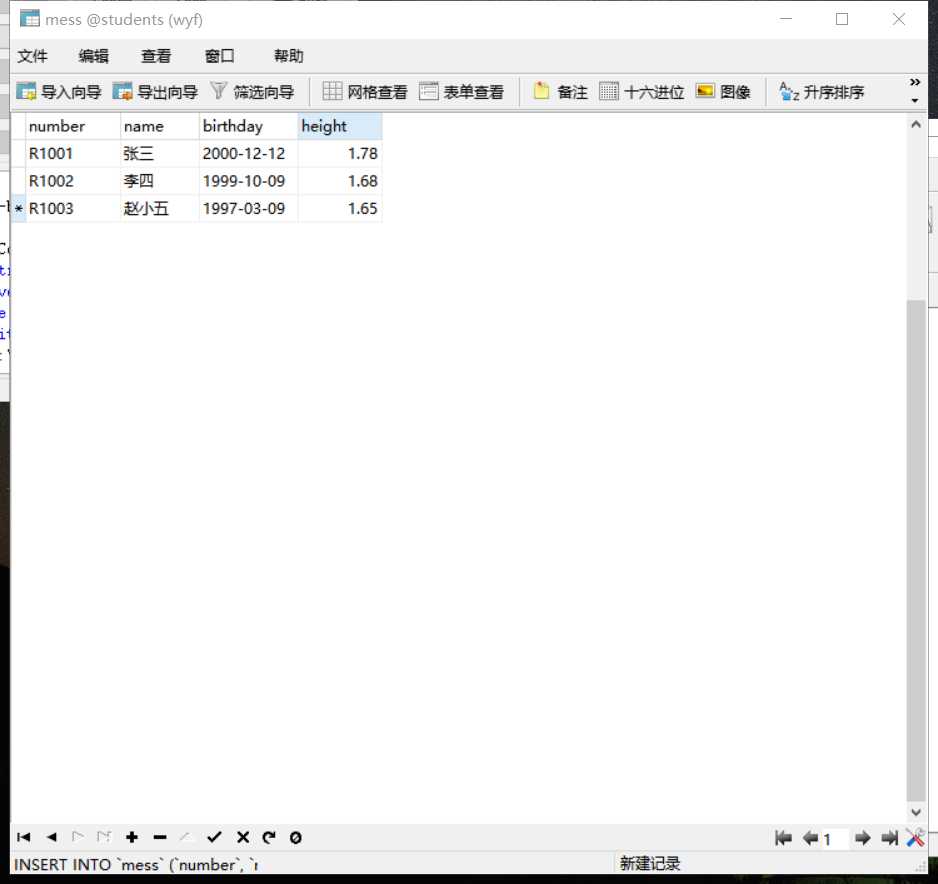Open the Memo (备注) editor

(561, 92)
